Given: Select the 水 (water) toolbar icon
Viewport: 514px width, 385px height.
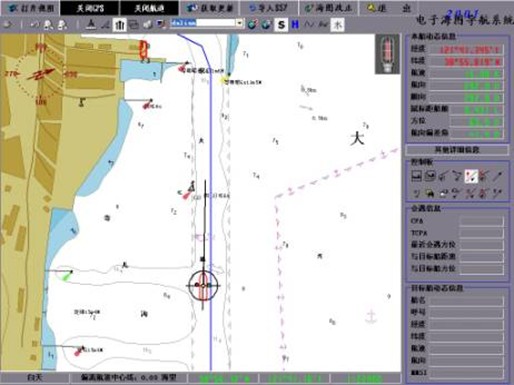Looking at the screenshot, I should (337, 25).
